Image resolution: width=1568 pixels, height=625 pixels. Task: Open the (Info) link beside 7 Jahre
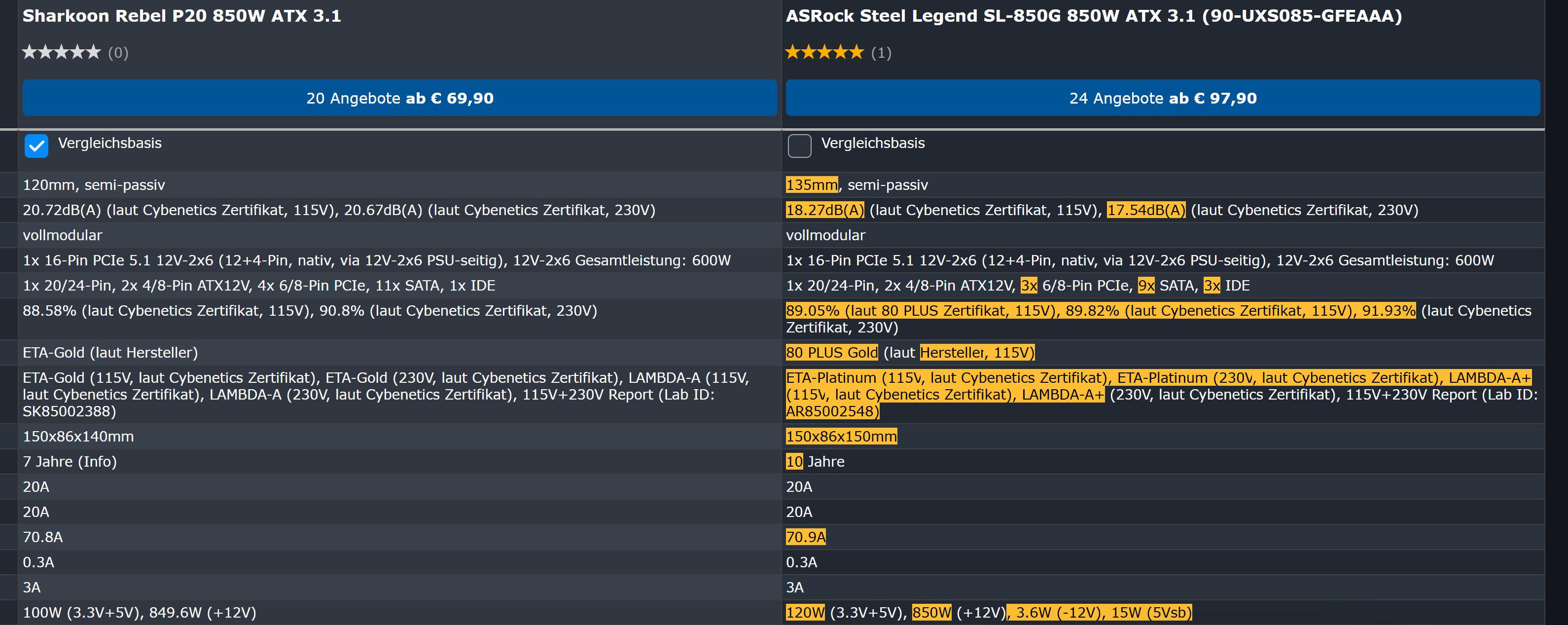pos(97,462)
